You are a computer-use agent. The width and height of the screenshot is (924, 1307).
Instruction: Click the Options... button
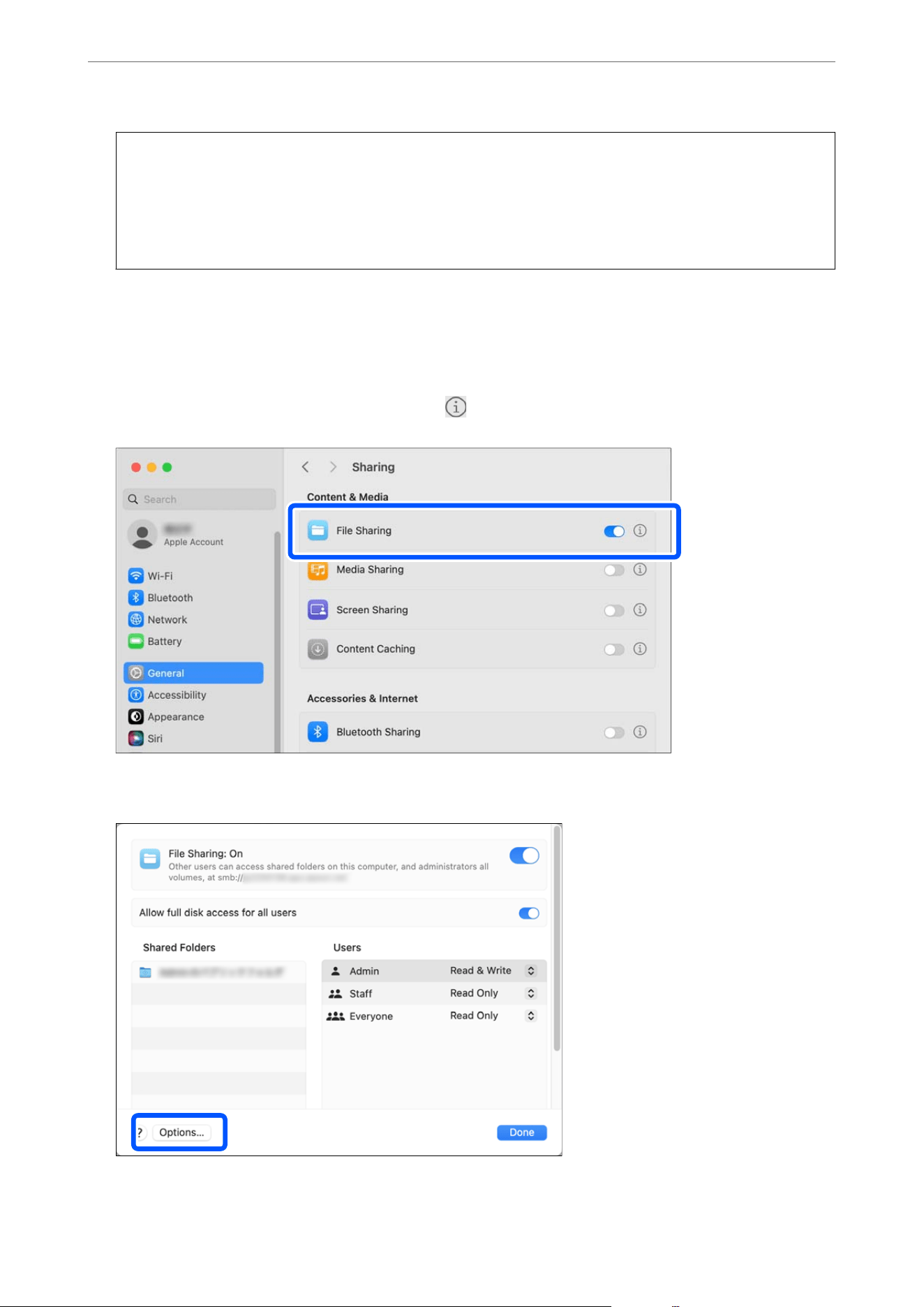pos(181,1132)
